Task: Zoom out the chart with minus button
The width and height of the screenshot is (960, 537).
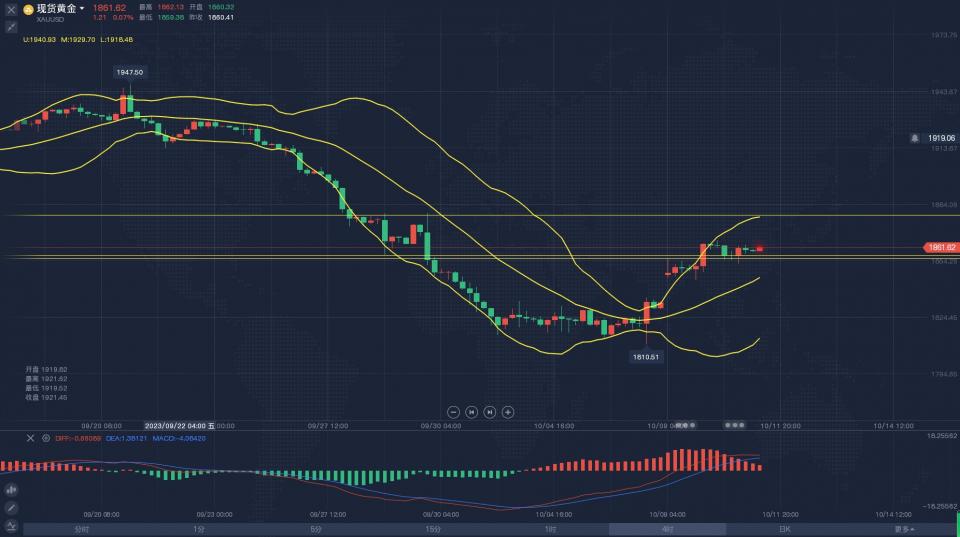Action: click(453, 411)
